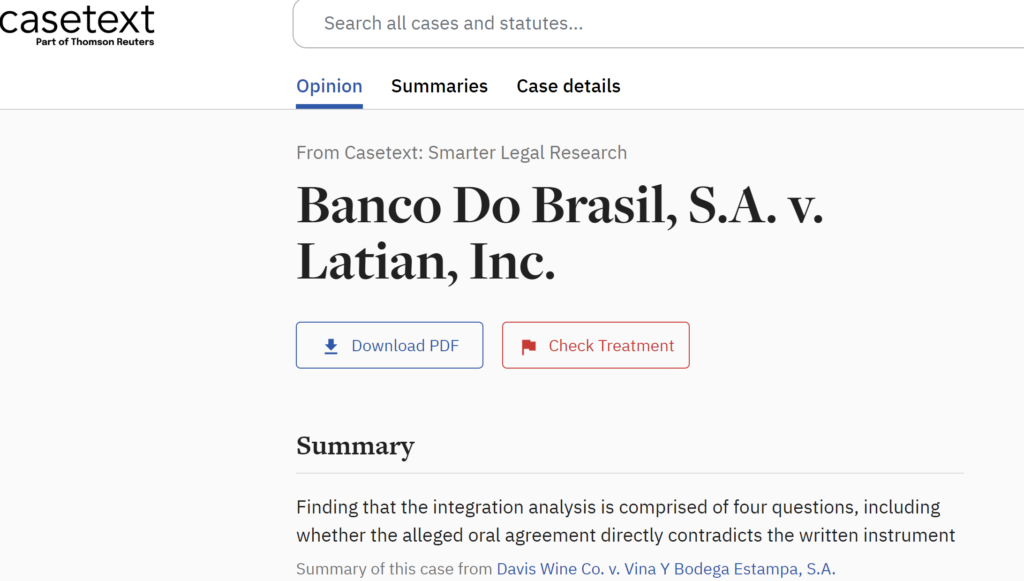Open the Davis Wine Co. v. Vina Y Bodega Estampa link

coord(665,569)
